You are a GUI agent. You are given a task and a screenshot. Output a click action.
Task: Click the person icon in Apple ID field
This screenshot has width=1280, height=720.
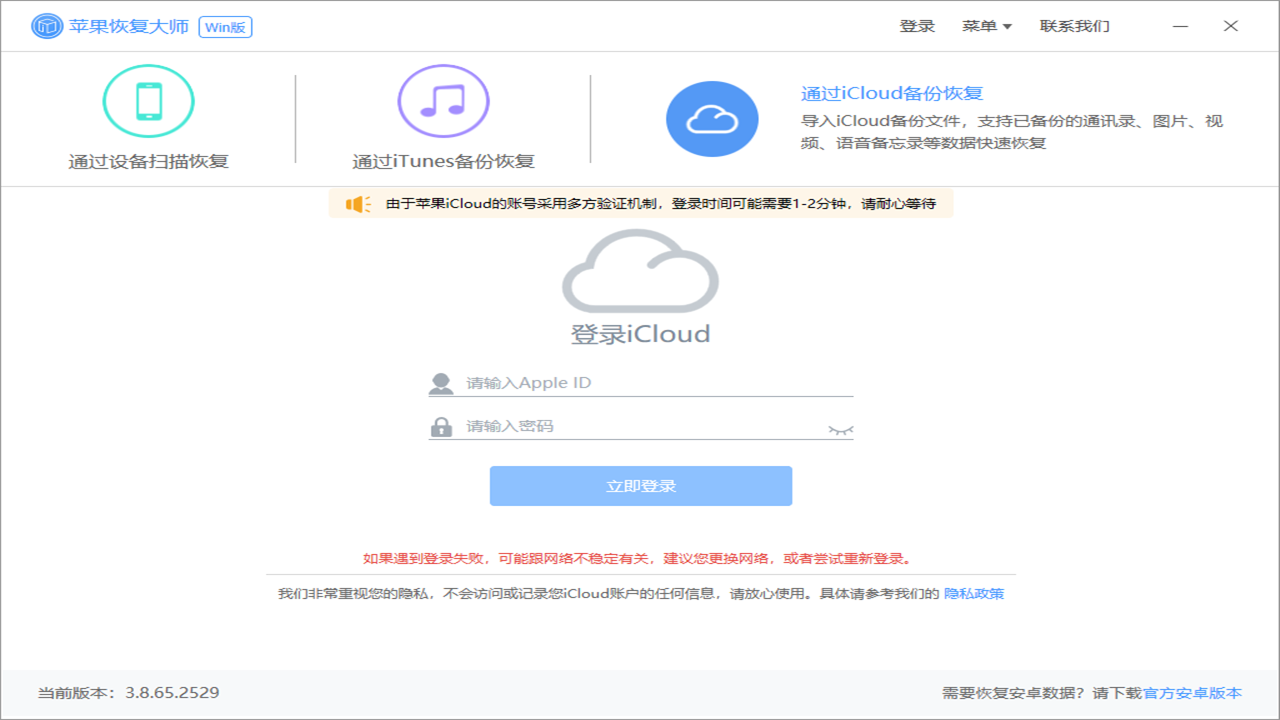point(441,381)
